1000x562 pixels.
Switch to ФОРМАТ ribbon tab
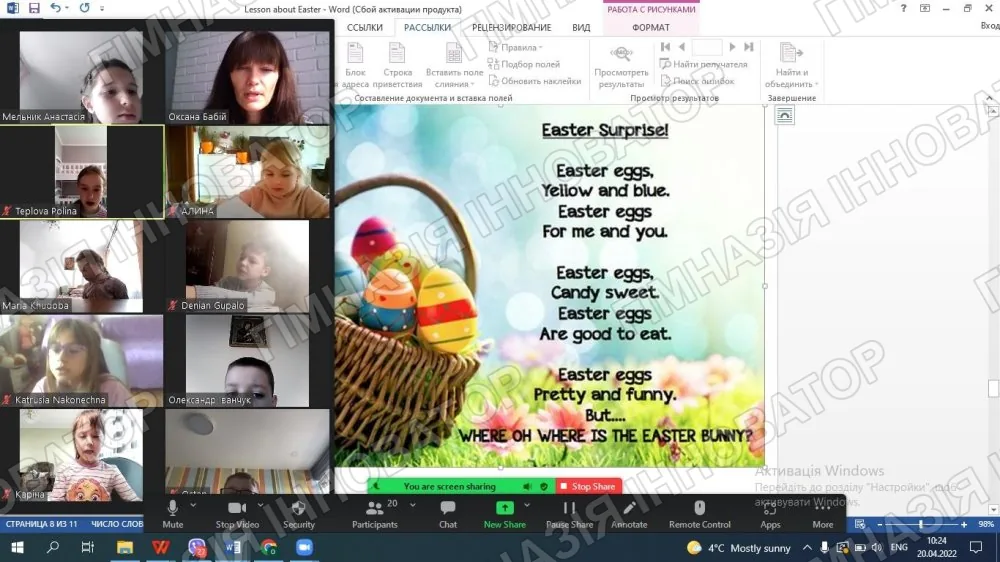pos(651,27)
